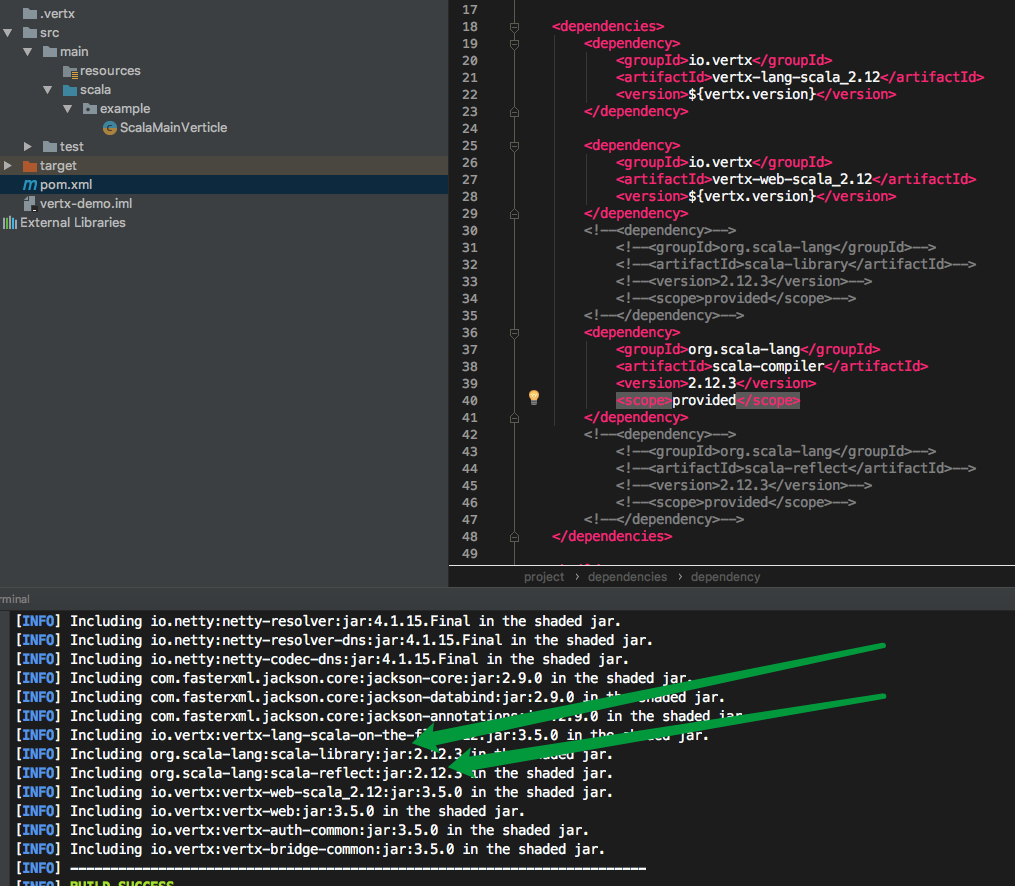1015x886 pixels.
Task: Click 'vertx-lang-scala_2.12' artifactId text
Action: [x=796, y=78]
